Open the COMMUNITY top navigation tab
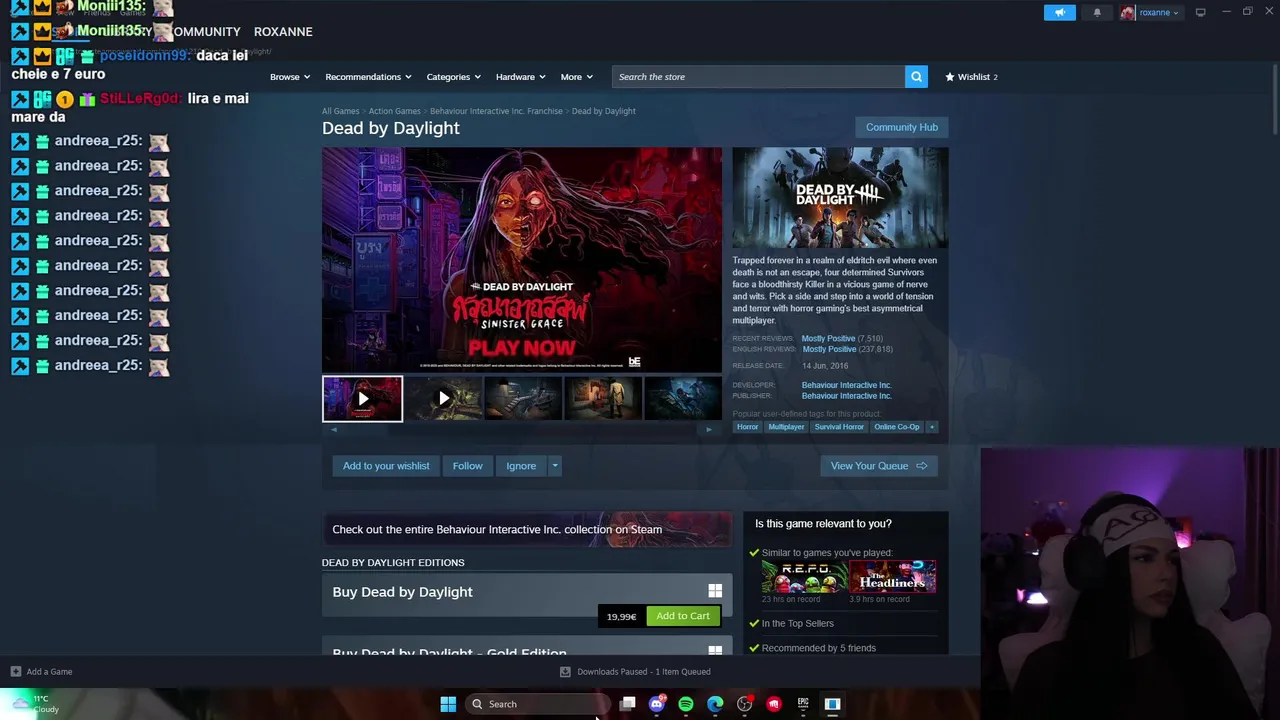 pos(206,32)
